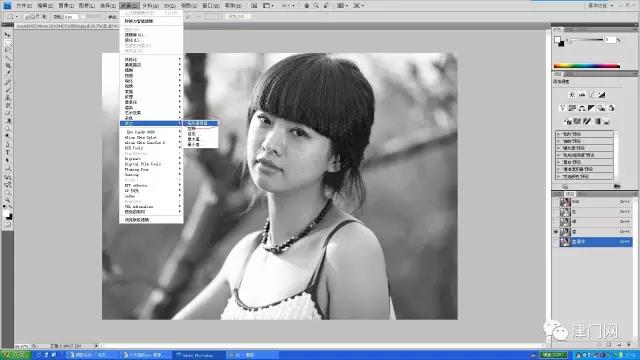Image resolution: width=640 pixels, height=360 pixels.
Task: Select the Pen tool
Action: [7, 144]
